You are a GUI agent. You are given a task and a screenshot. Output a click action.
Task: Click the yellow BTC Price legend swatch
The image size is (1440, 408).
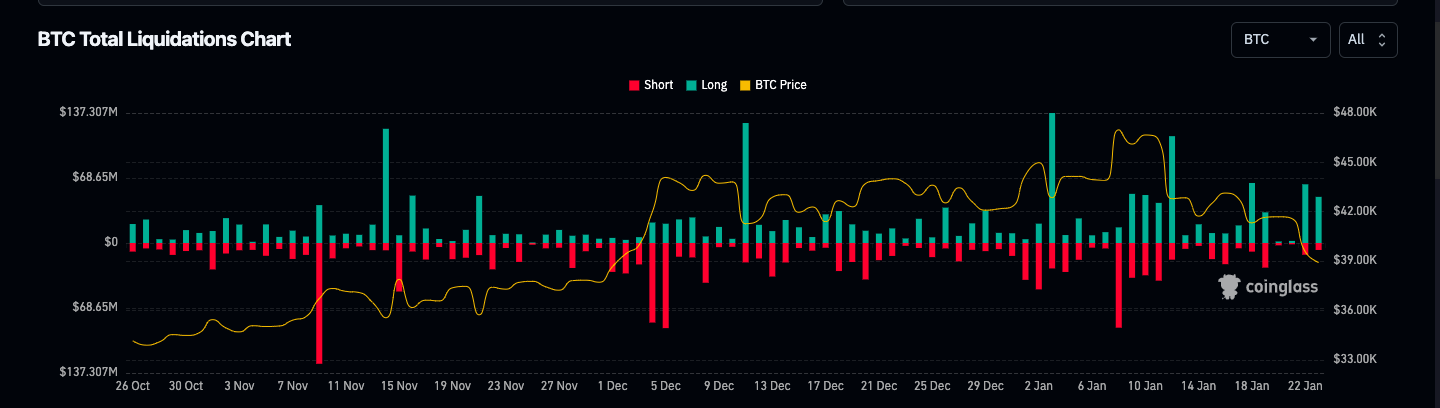click(x=745, y=85)
